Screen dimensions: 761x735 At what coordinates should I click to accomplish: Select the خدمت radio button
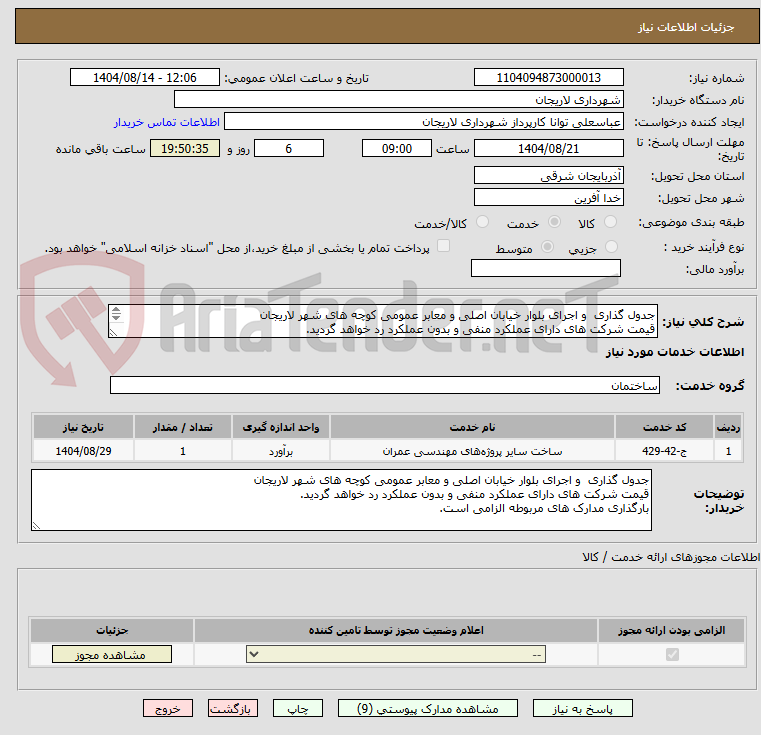(x=554, y=222)
